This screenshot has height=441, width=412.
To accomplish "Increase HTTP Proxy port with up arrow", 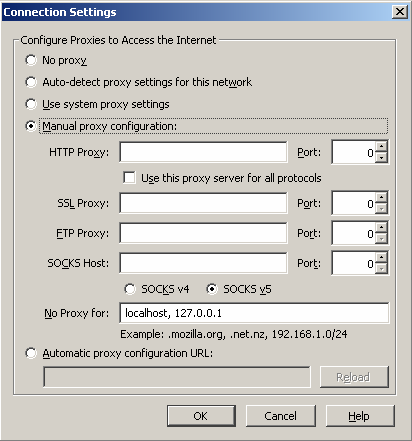I will coord(381,147).
